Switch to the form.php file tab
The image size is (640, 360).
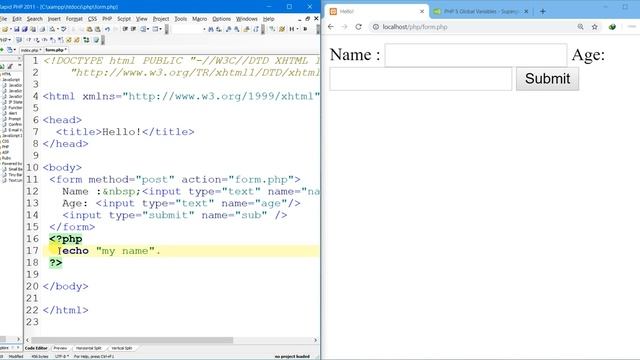click(x=56, y=50)
